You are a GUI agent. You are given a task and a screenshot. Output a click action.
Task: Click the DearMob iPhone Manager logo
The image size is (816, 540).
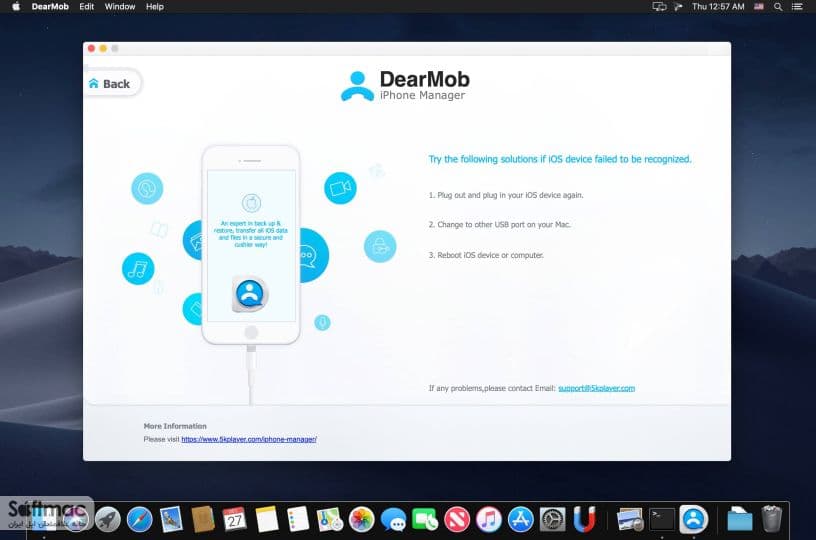405,86
